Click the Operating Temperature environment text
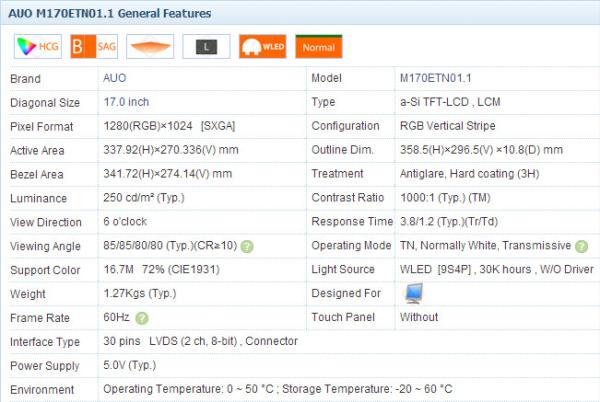The width and height of the screenshot is (600, 402). point(278,389)
